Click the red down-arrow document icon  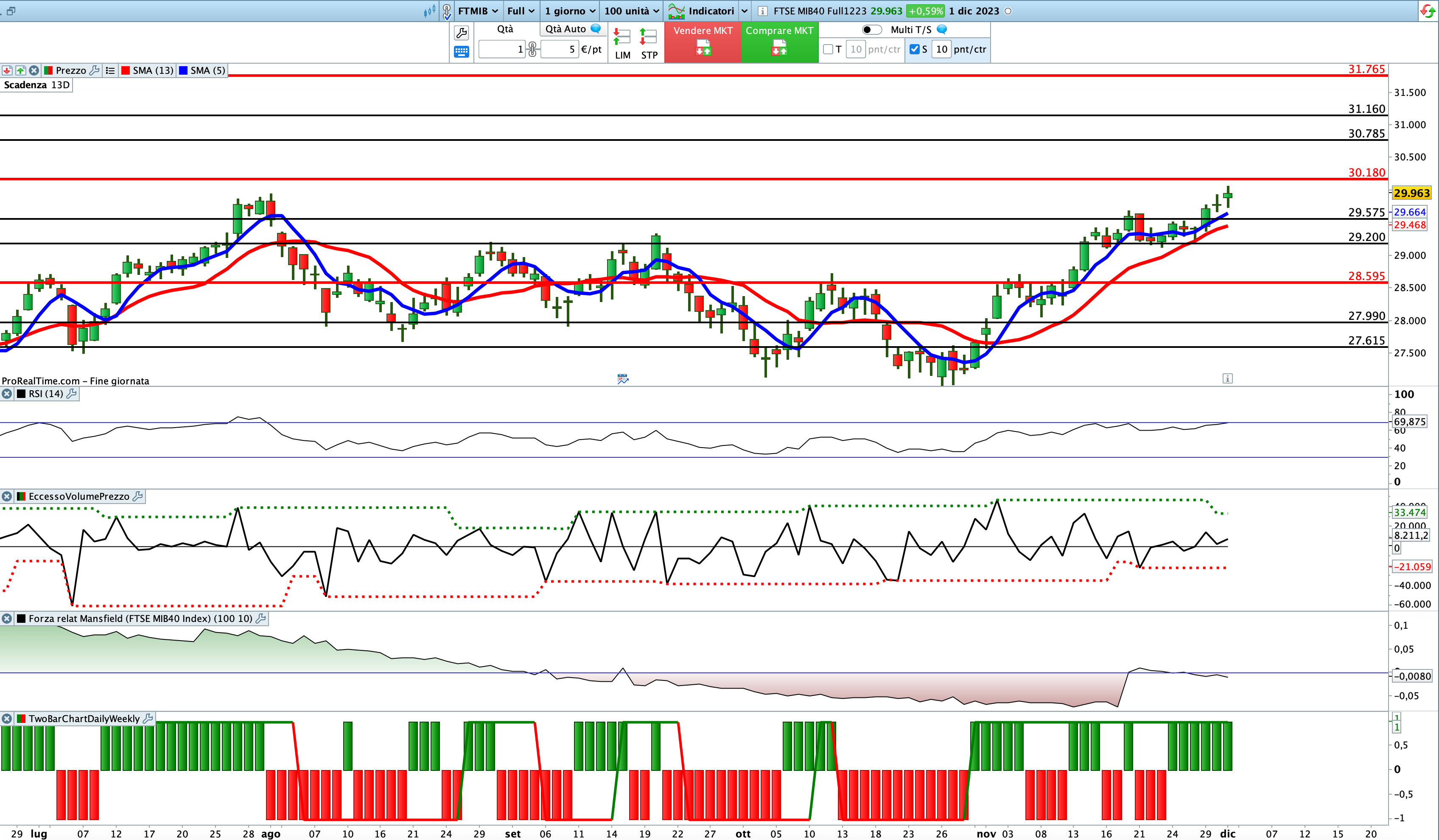pyautogui.click(x=7, y=70)
